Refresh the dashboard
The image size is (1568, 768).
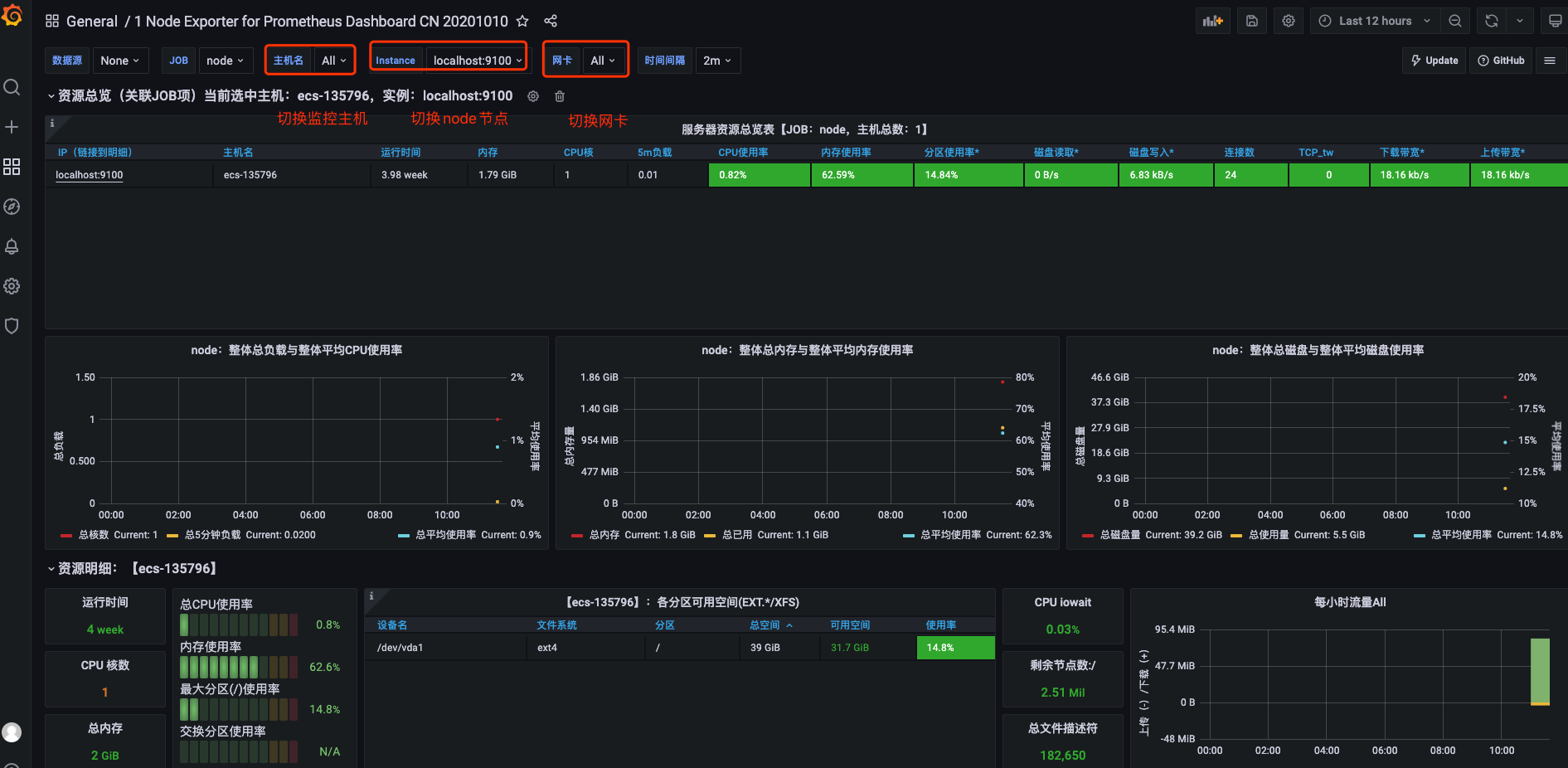(1492, 21)
